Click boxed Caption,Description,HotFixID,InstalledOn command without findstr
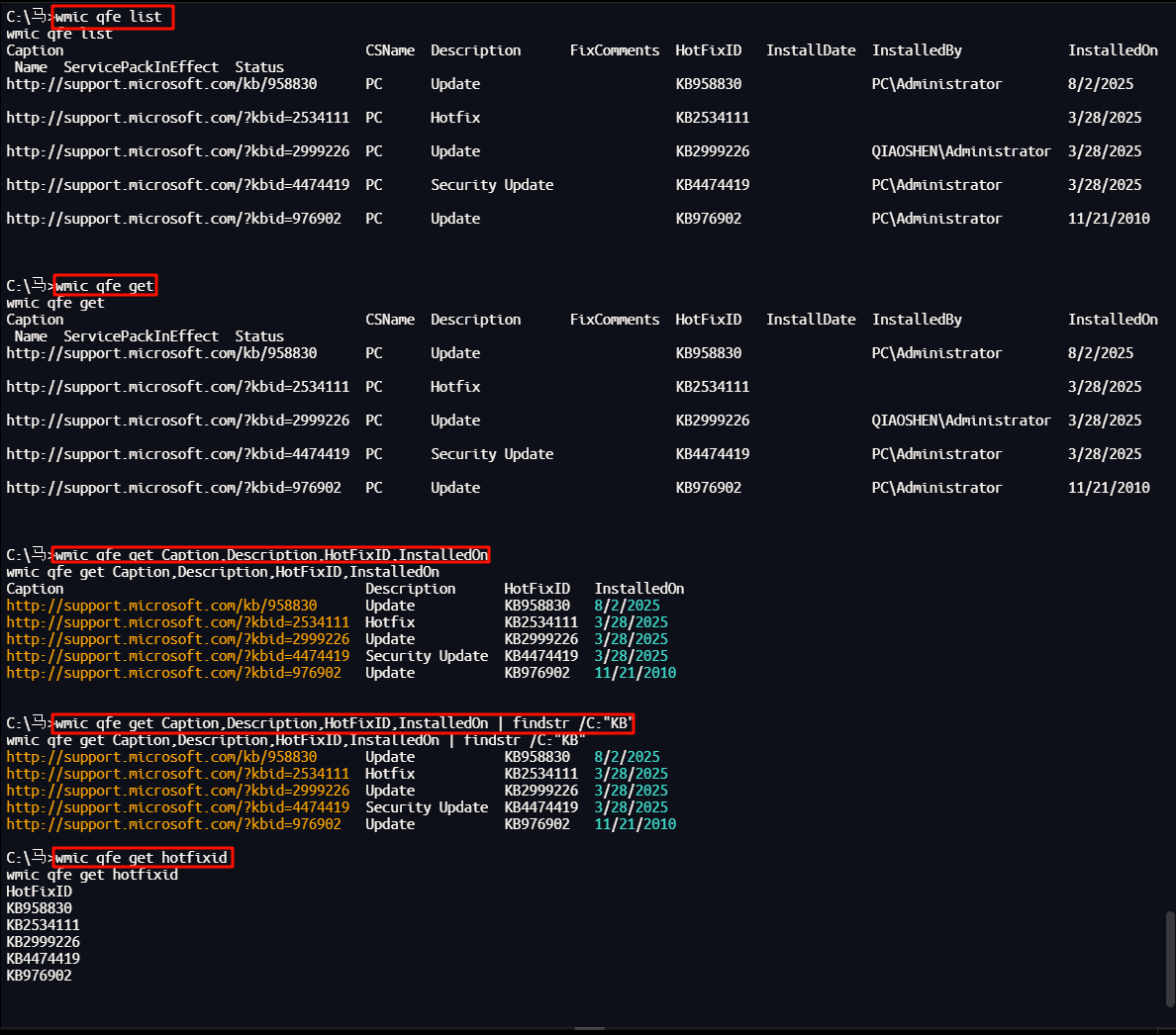This screenshot has width=1176, height=1035. [x=271, y=555]
